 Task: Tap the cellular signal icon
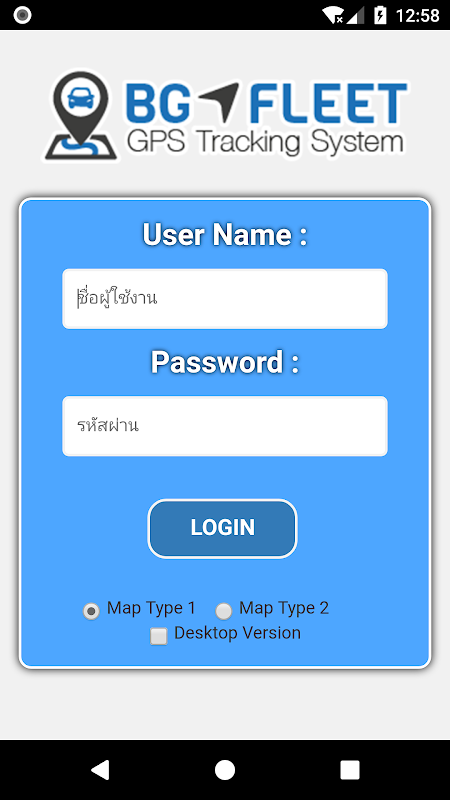point(356,15)
